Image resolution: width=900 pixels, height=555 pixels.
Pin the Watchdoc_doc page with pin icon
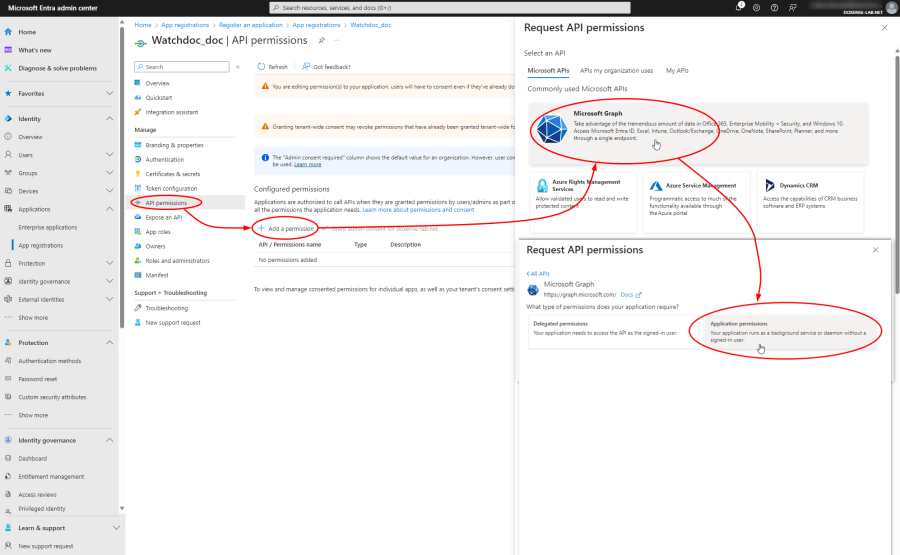coord(321,40)
